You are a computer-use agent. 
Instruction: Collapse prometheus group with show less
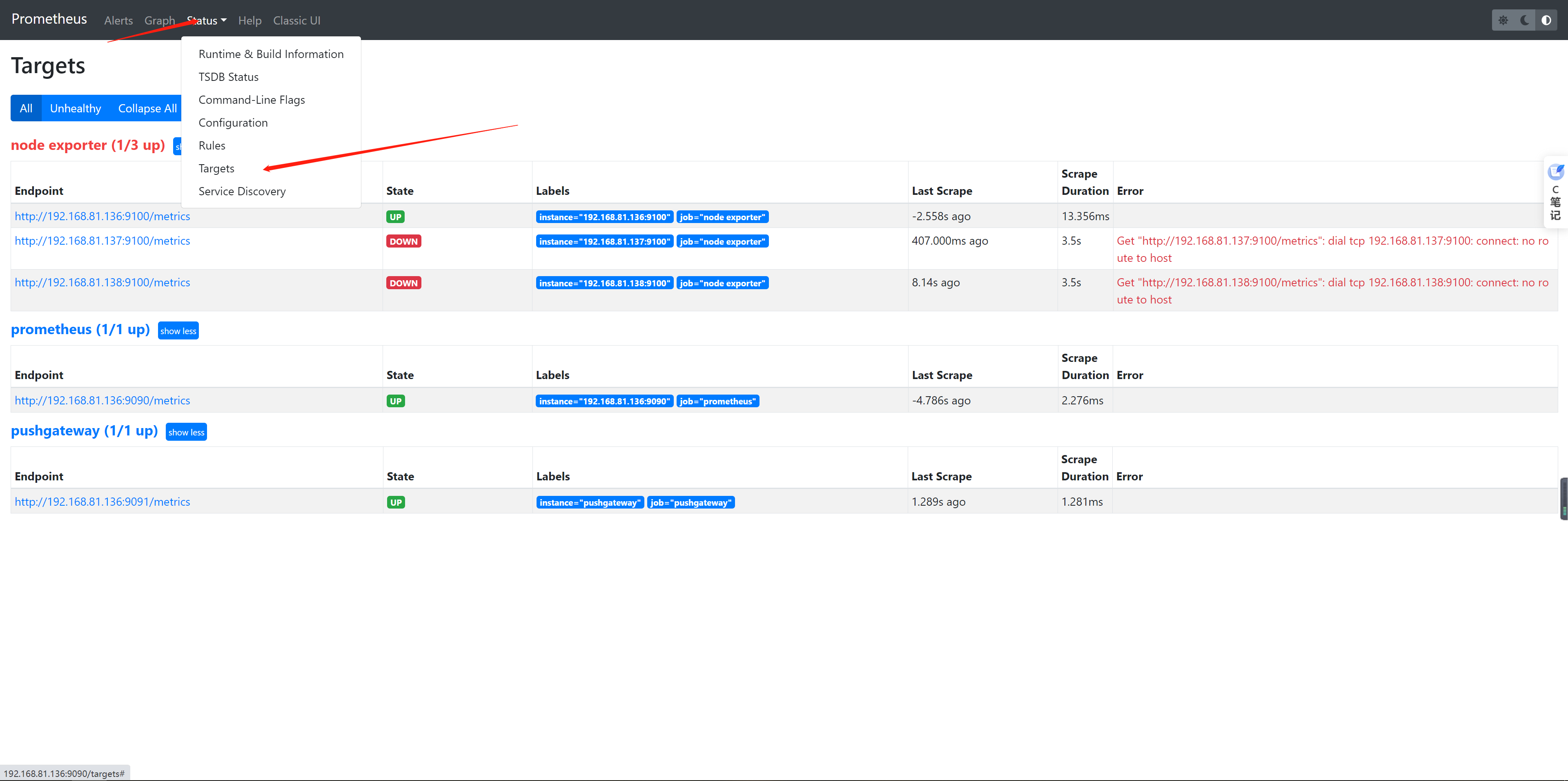(x=178, y=330)
